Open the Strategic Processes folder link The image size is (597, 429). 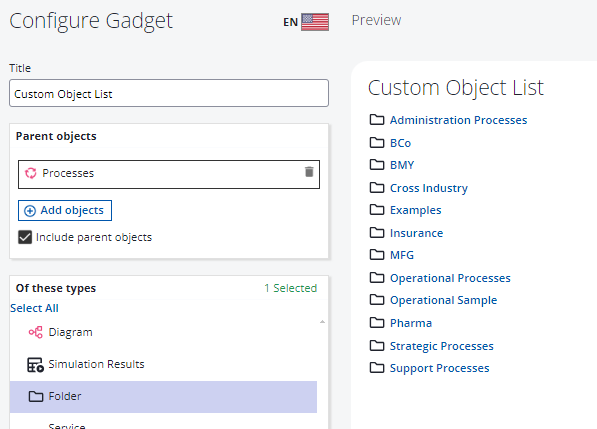(x=442, y=346)
